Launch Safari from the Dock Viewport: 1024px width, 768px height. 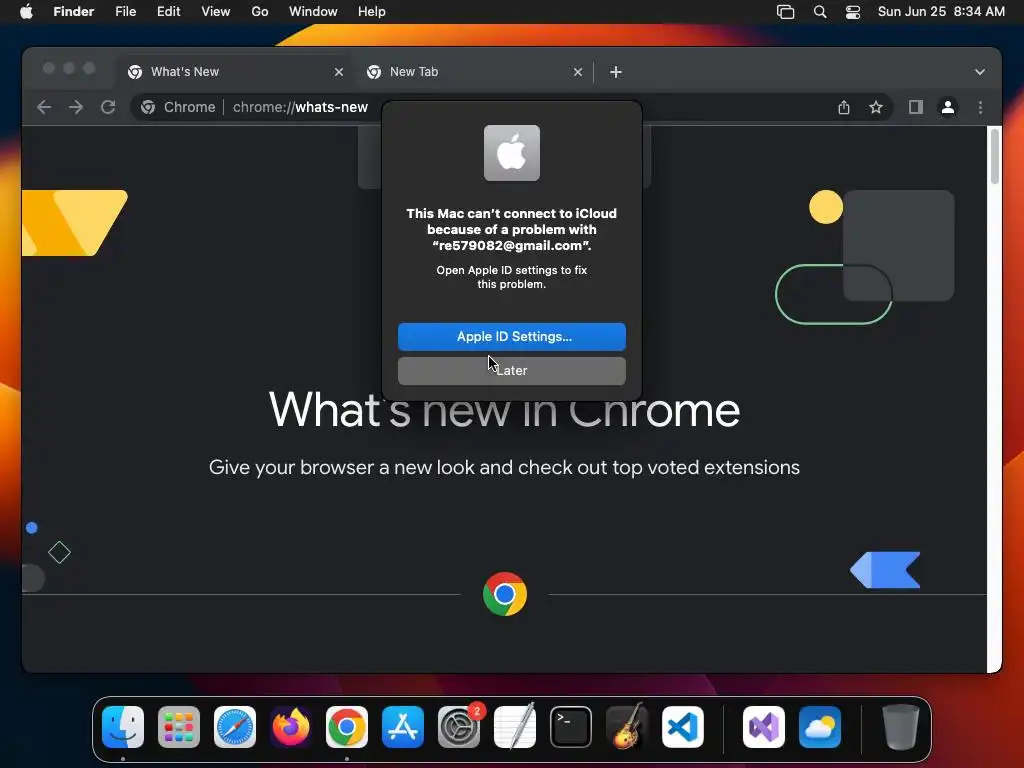235,727
